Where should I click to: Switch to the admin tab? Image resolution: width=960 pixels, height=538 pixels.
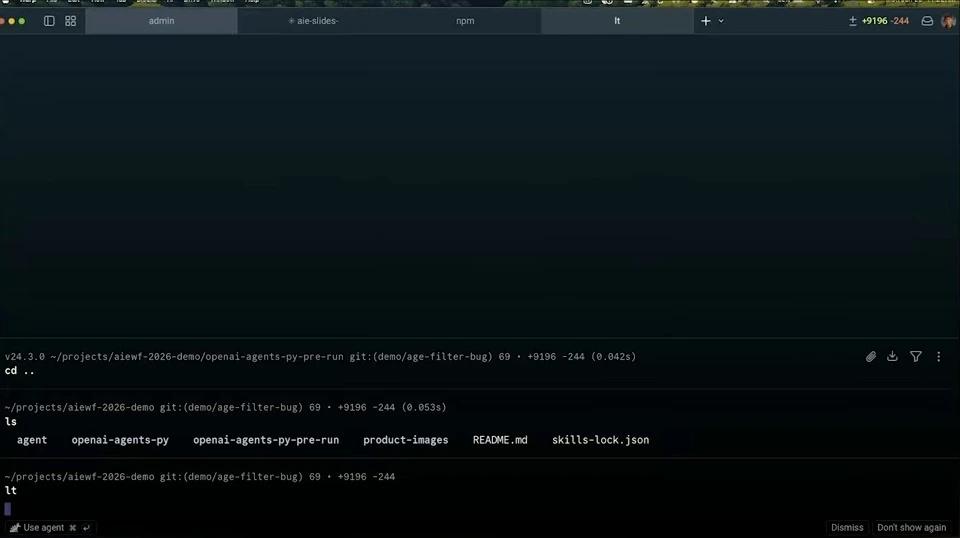click(161, 21)
